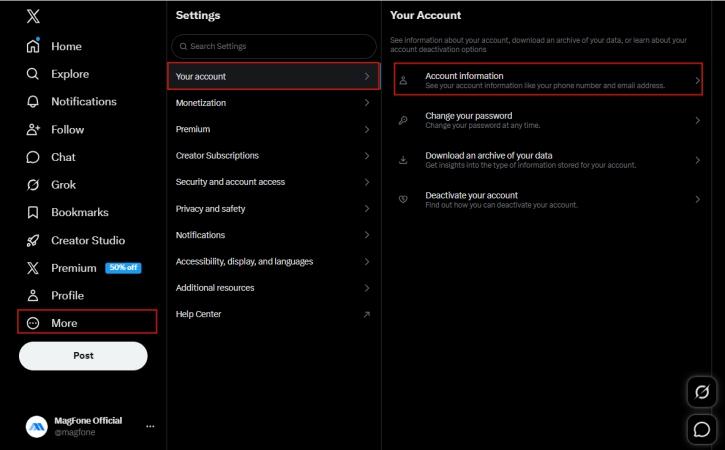
Task: Launch Creator Studio rocket icon
Action: pos(33,240)
